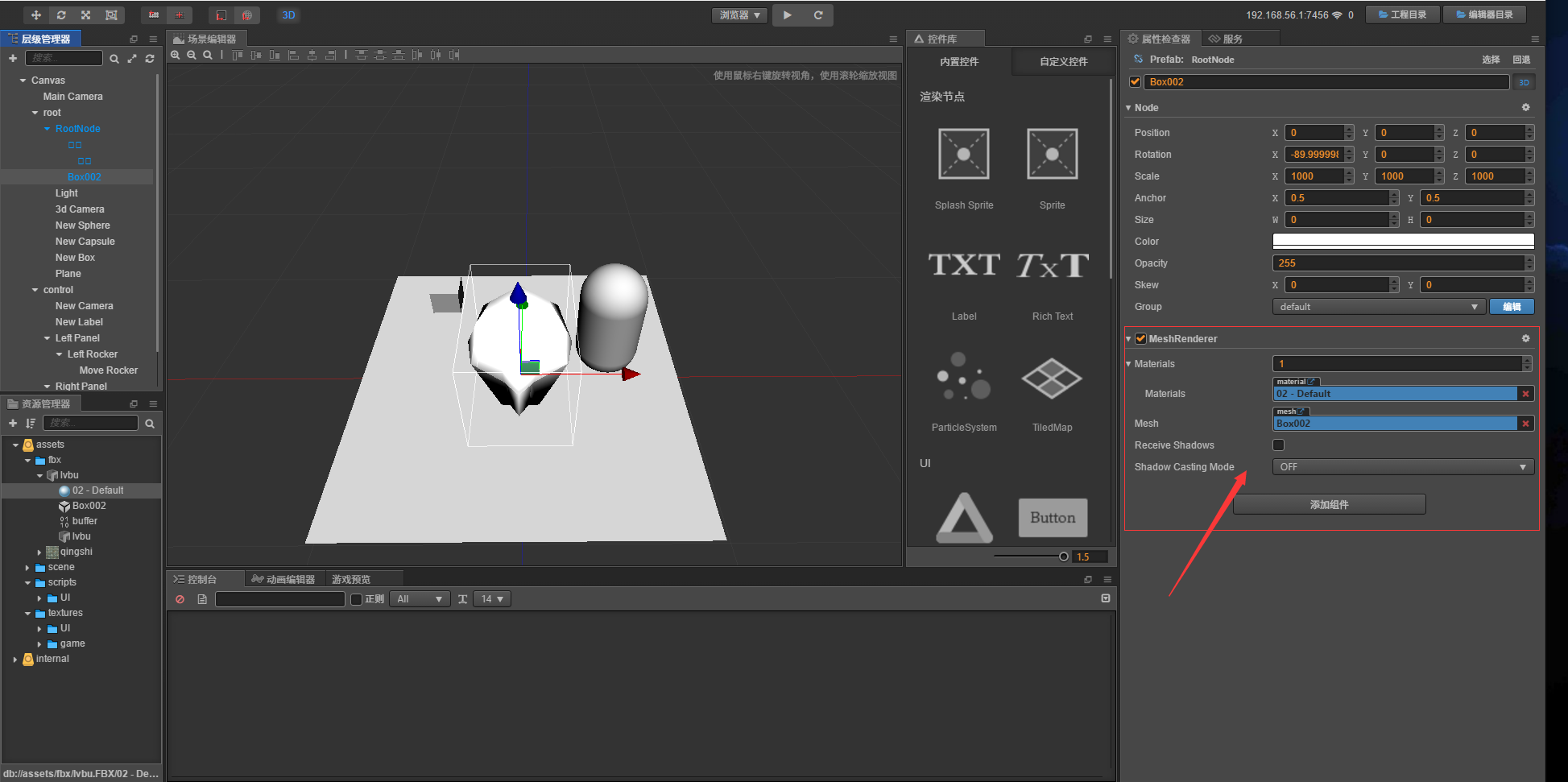Screen dimensions: 1568x782
Task: Pick the ParticleSystem widget icon
Action: 964,376
